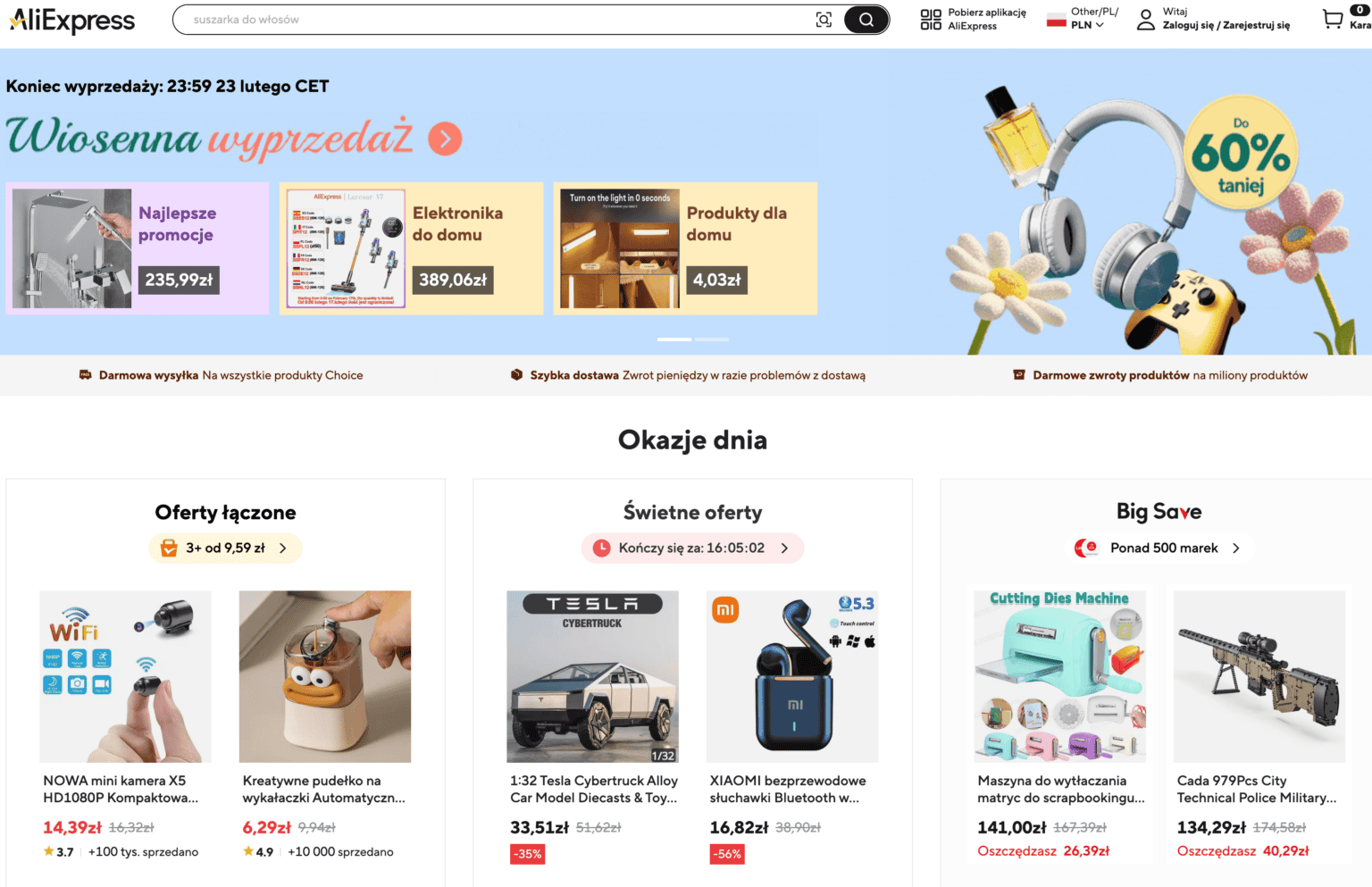Open the Tesla Cybertruck product thumbnail
The image size is (1372, 887).
592,676
